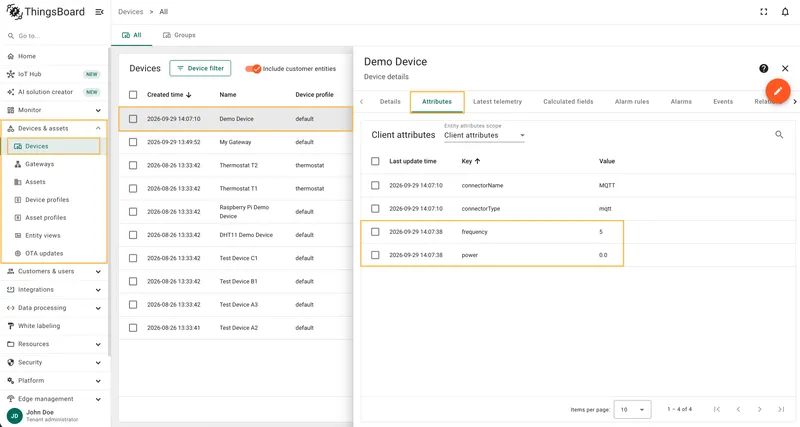Check the Thermostat T2 row checkbox
Image resolution: width=800 pixels, height=427 pixels.
133,165
